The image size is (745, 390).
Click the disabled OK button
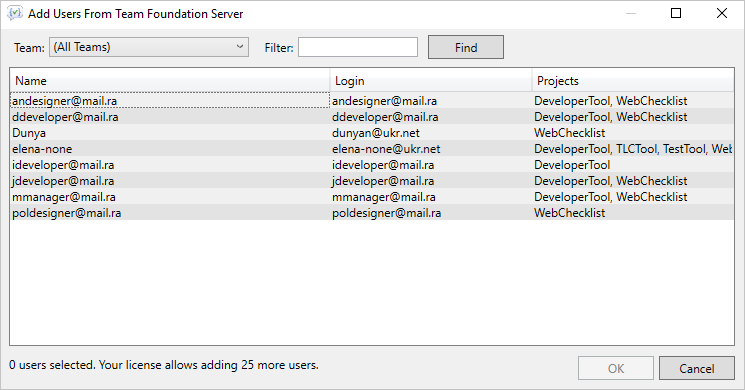tap(616, 368)
